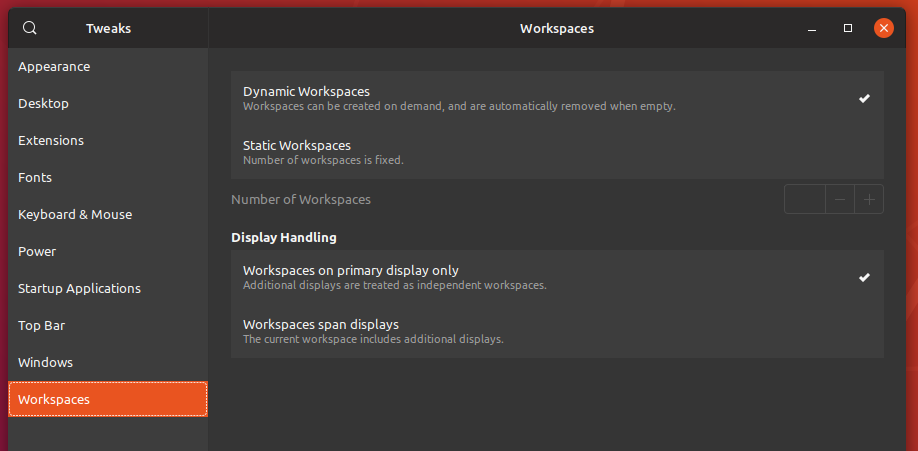918x451 pixels.
Task: Increase number of workspaces with plus
Action: (x=869, y=199)
